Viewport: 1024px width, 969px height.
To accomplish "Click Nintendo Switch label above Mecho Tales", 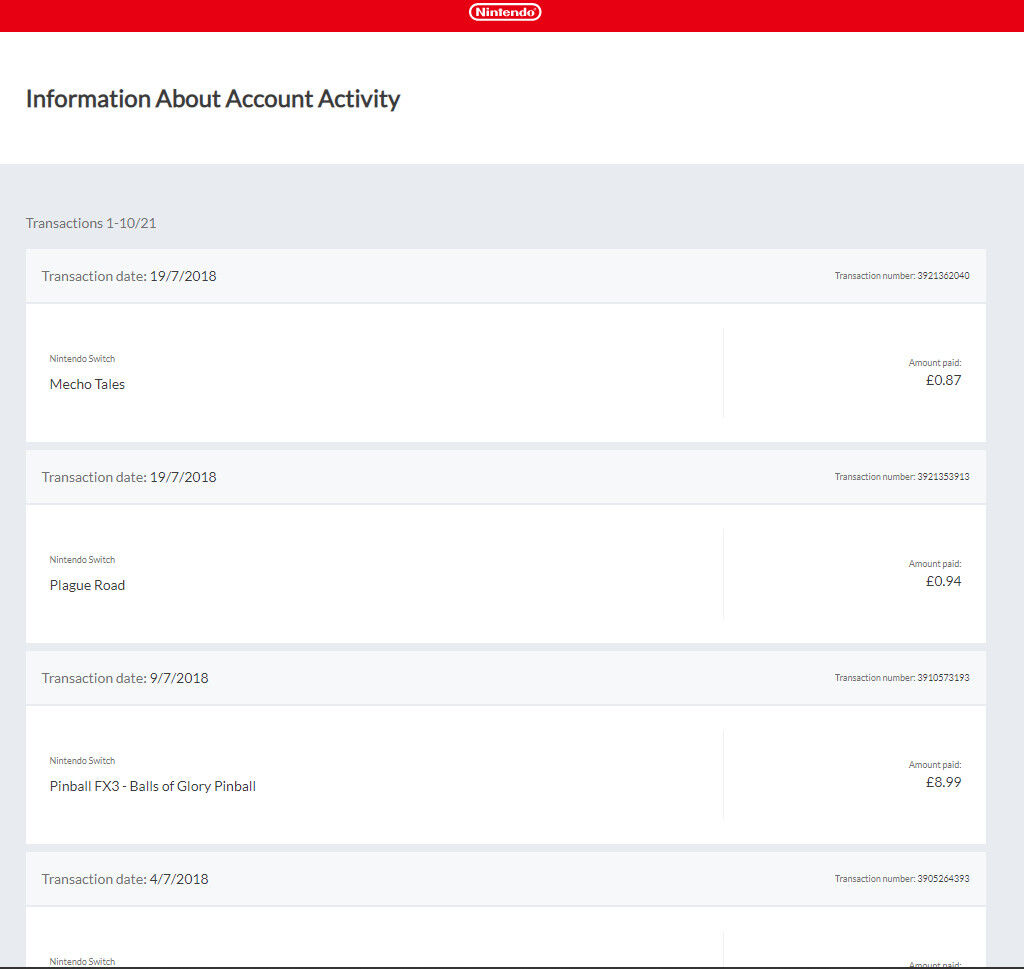I will pos(82,358).
